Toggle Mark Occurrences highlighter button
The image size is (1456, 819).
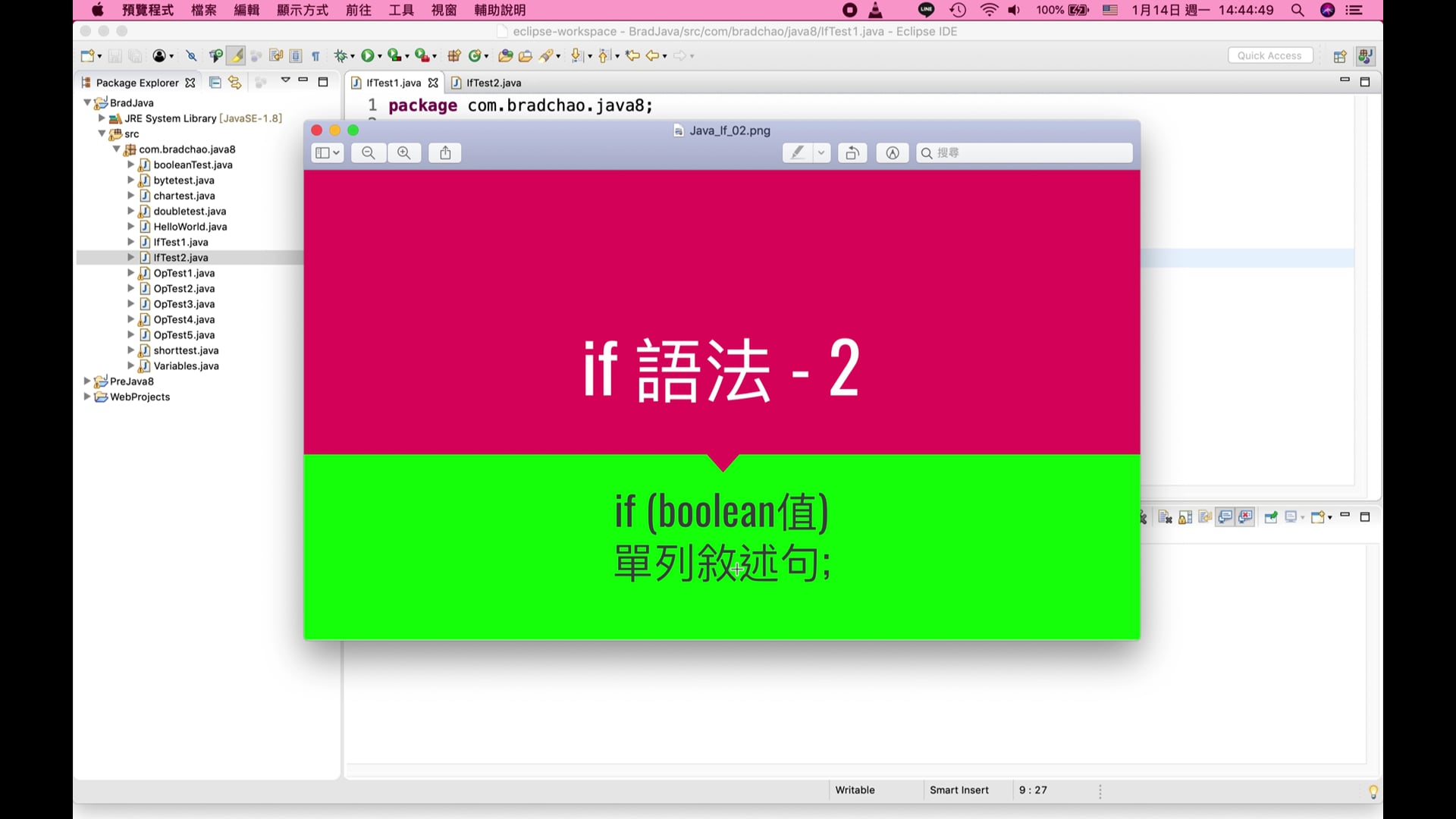click(237, 55)
